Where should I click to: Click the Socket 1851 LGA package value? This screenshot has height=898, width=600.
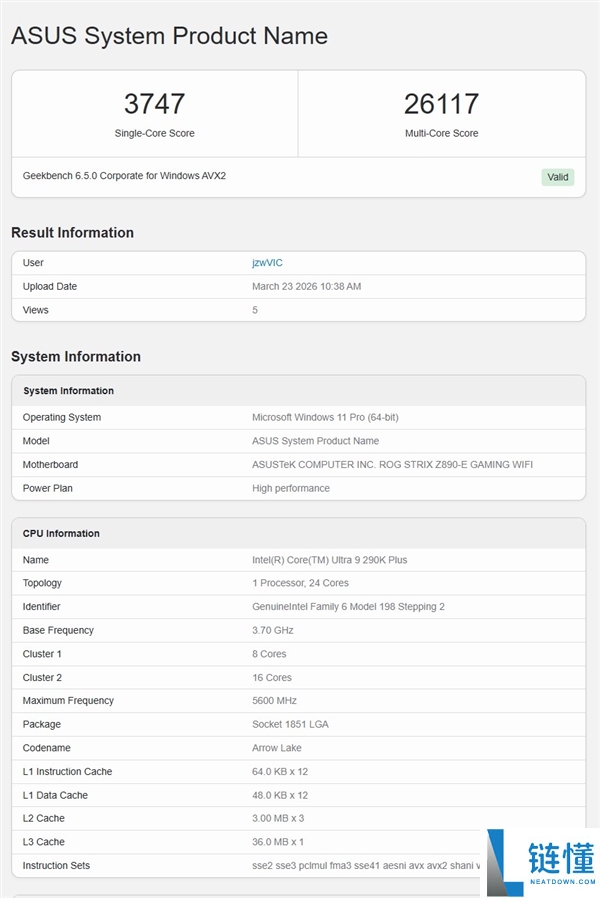[x=290, y=724]
